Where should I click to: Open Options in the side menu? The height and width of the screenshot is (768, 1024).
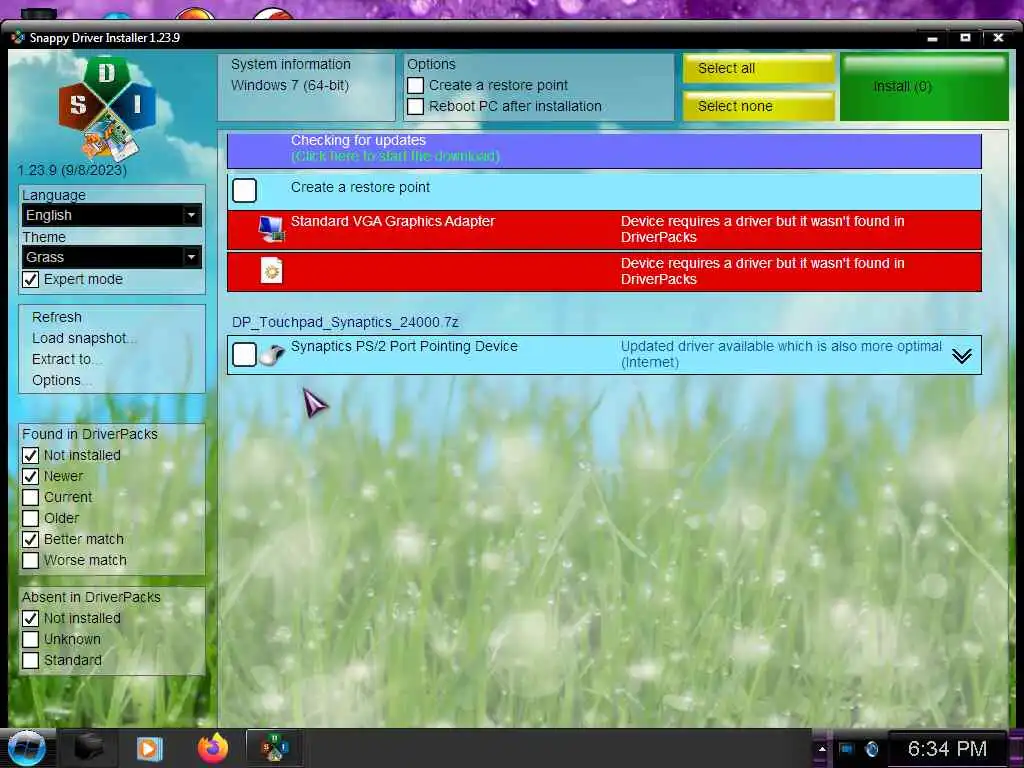(60, 380)
